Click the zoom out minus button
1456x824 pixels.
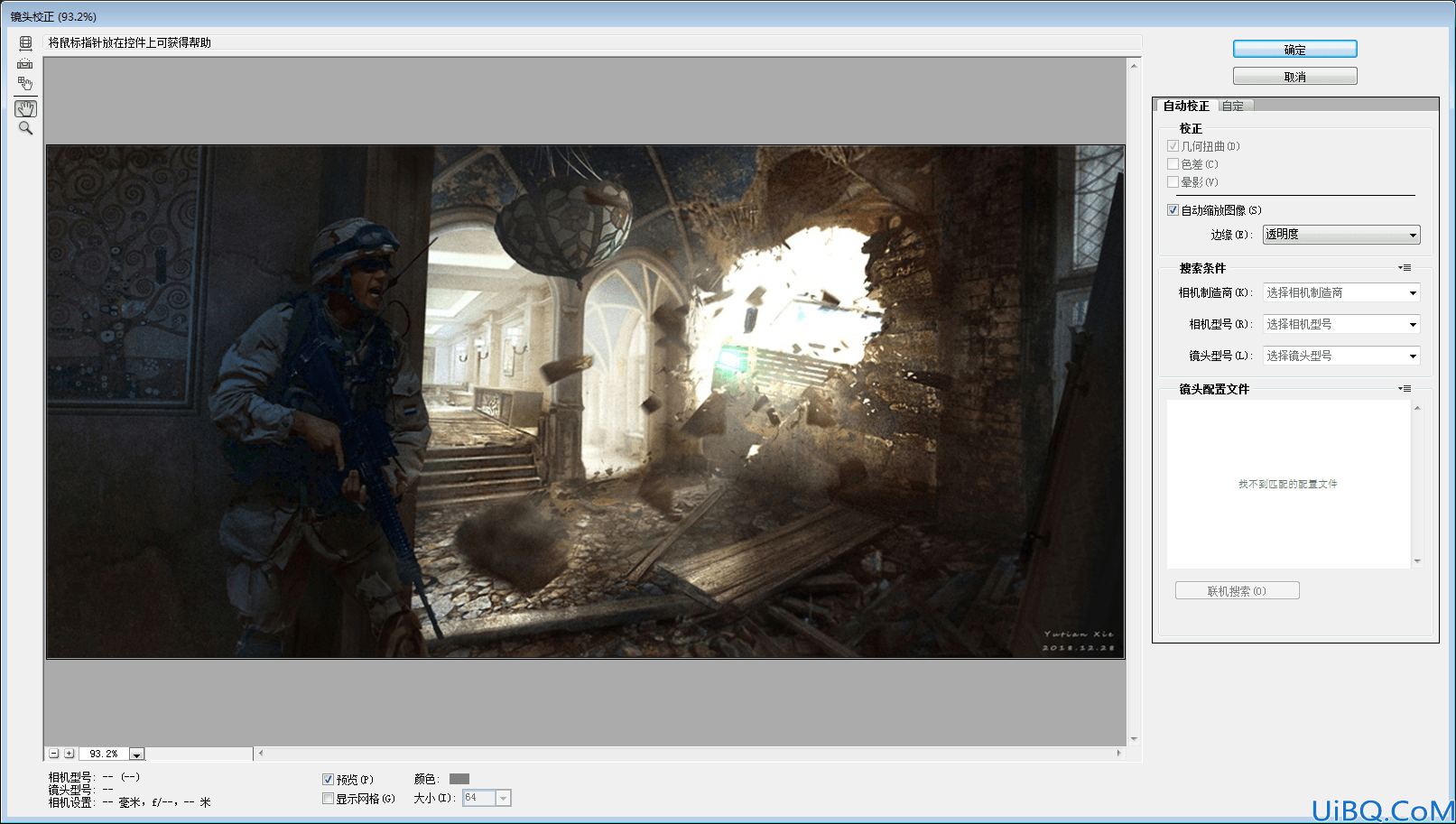click(54, 754)
